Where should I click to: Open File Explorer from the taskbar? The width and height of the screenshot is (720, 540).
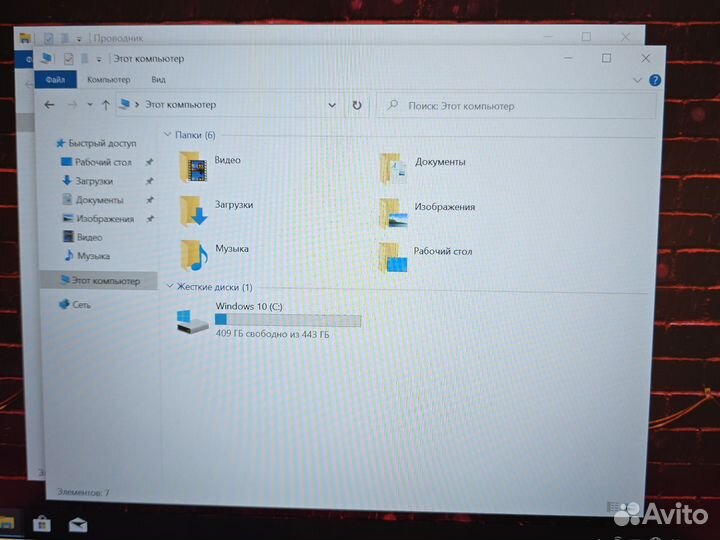pos(7,523)
